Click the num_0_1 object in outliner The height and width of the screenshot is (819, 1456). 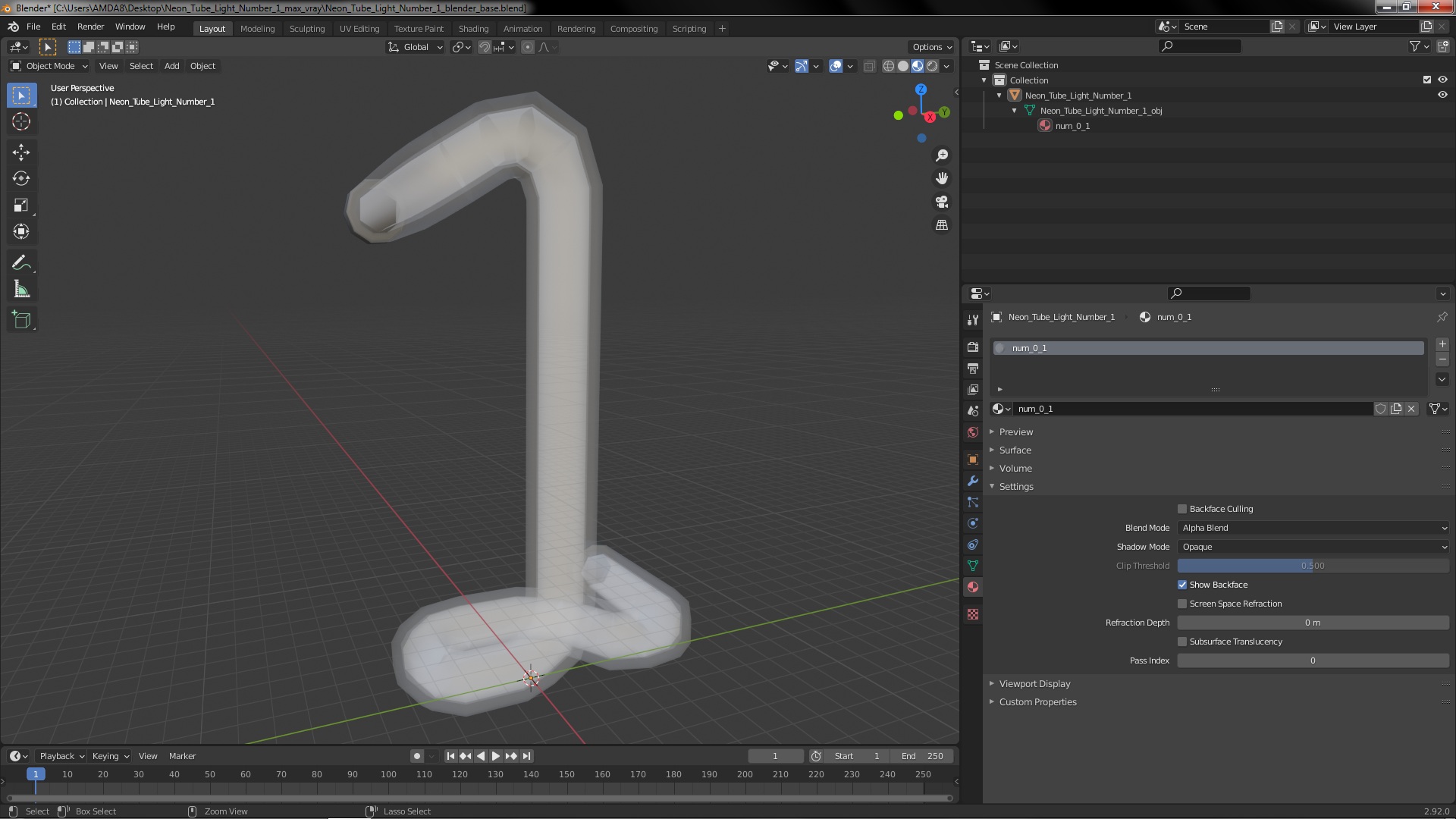[1072, 125]
